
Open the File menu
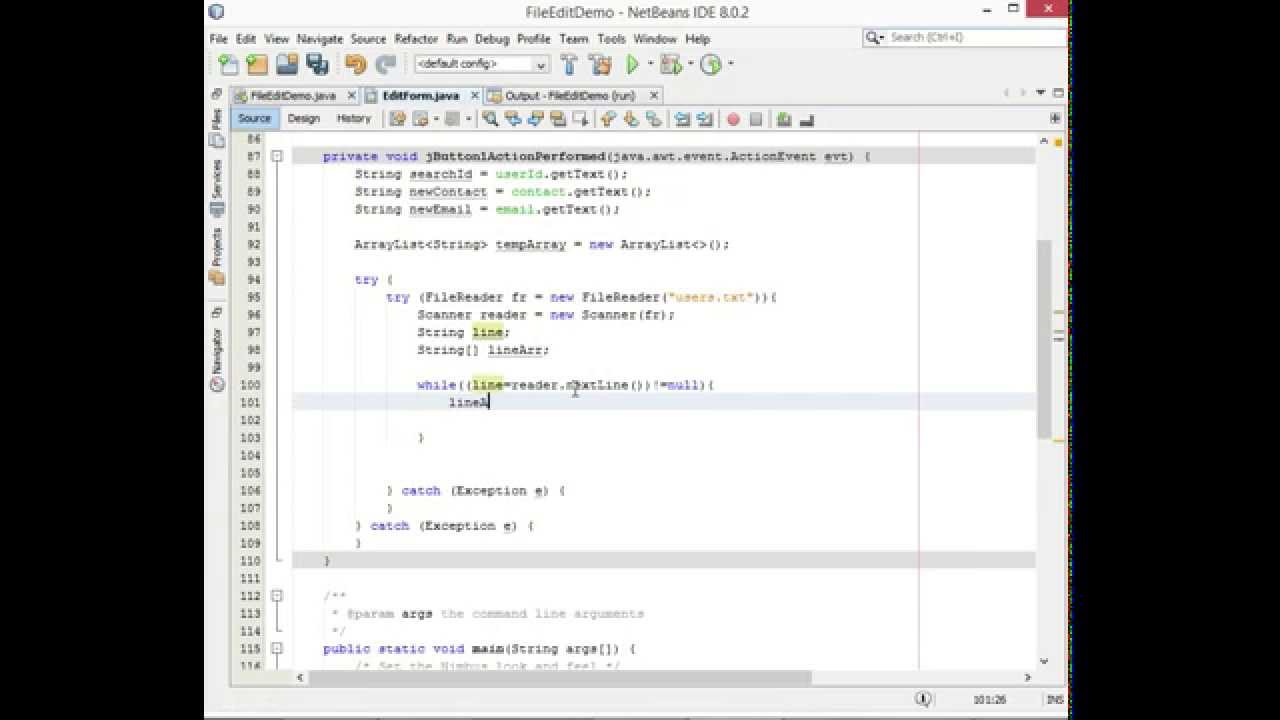click(x=218, y=39)
